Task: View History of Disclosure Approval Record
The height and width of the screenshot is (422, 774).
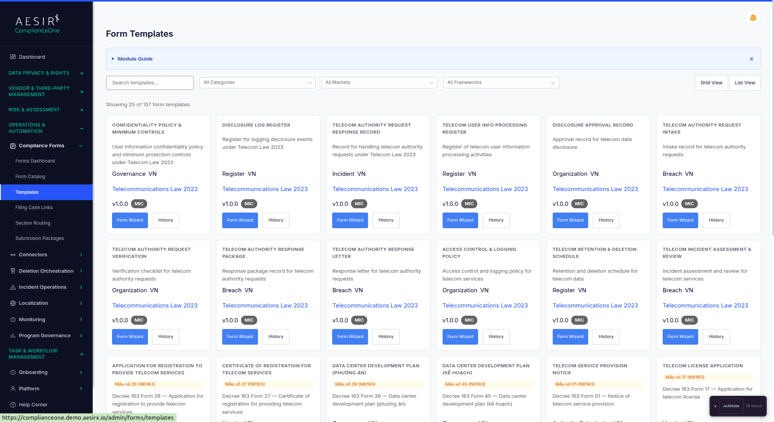Action: [x=606, y=220]
